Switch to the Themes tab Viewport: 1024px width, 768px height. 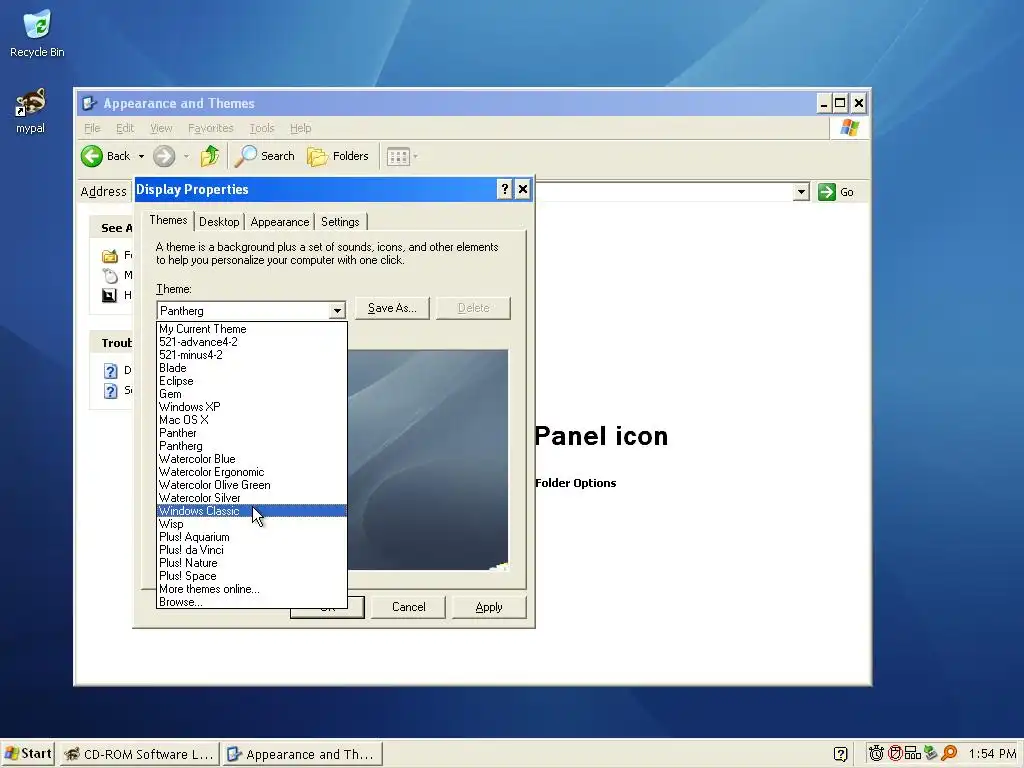click(x=168, y=220)
